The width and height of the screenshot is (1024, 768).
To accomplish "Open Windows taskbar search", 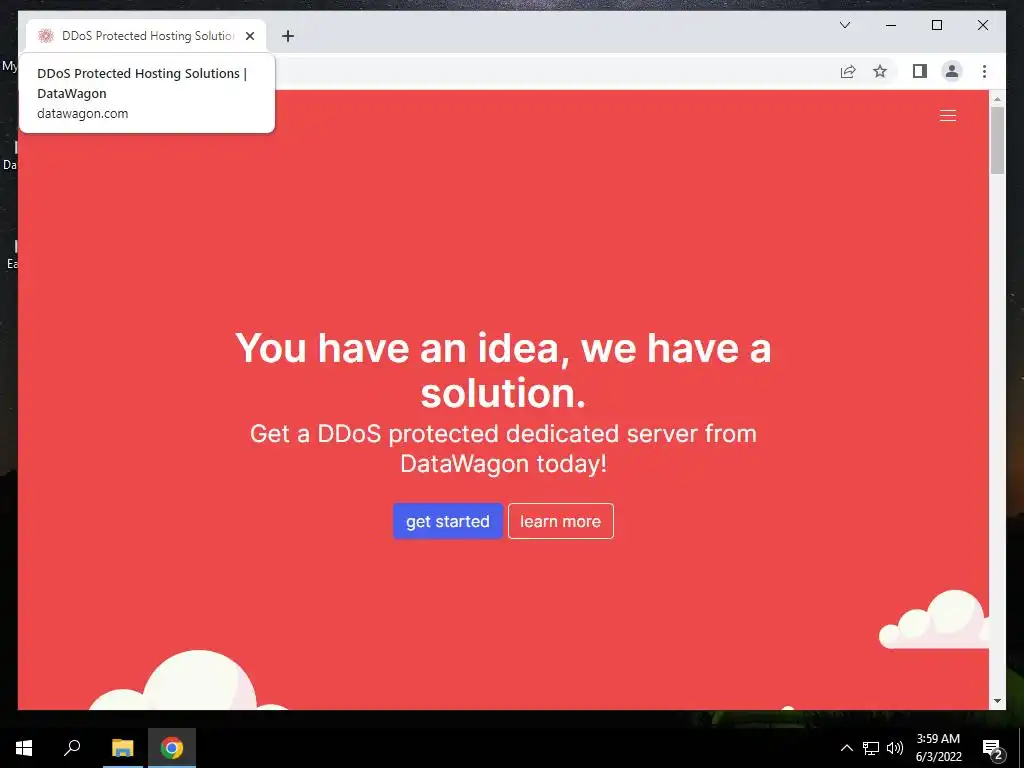I will point(72,748).
